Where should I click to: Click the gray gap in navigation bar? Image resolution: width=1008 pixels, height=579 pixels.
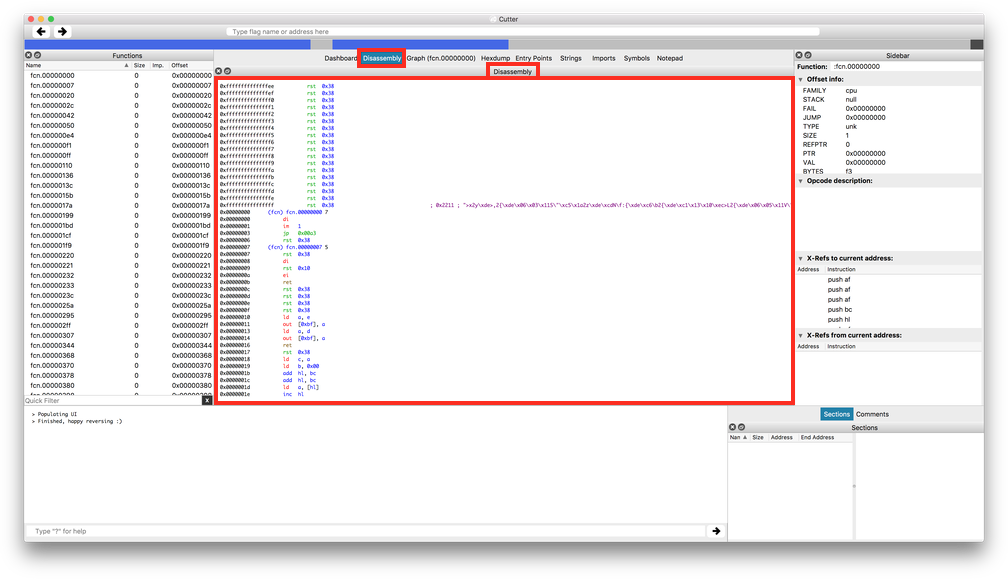coord(321,44)
